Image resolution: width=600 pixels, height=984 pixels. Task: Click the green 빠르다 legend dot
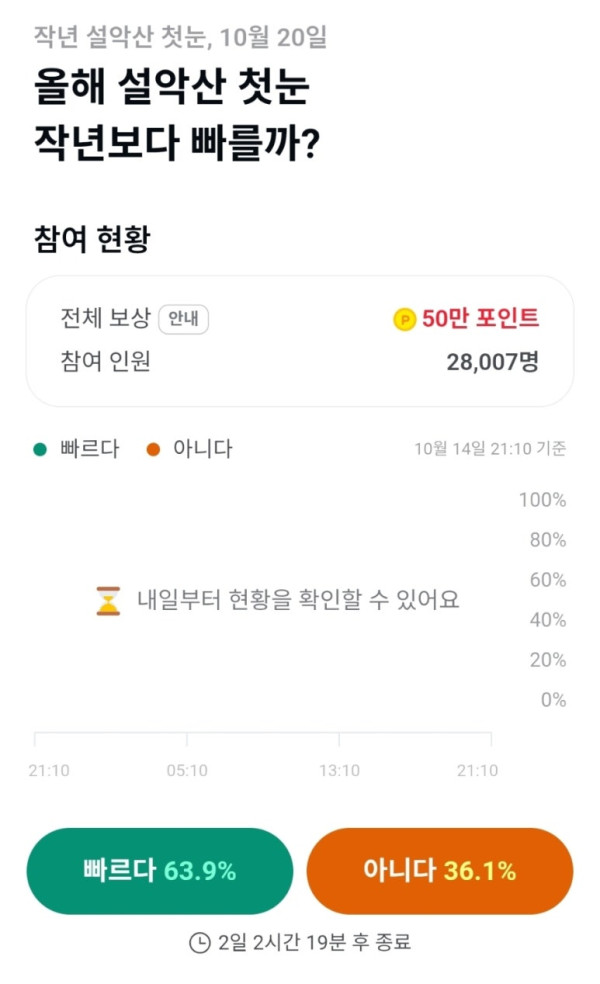click(40, 449)
